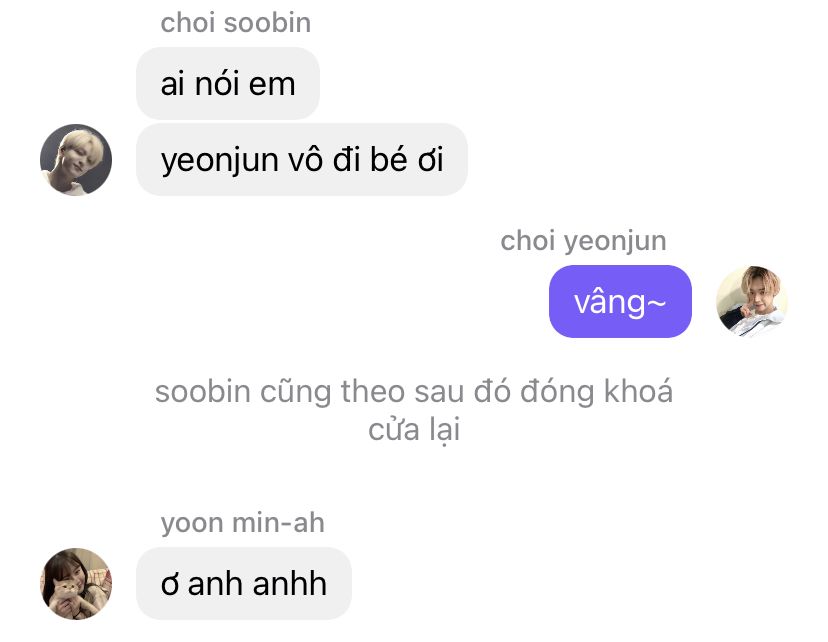Screen dimensions: 828x642
Task: Click the word "theo" in the narration
Action: [373, 392]
